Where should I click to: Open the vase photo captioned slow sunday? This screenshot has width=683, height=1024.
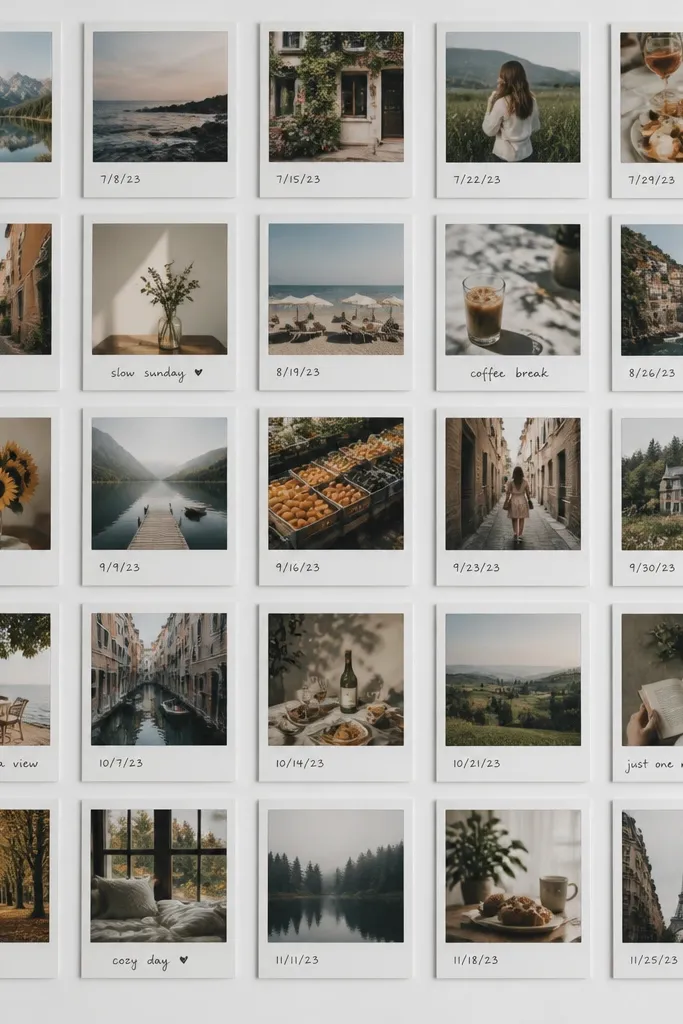159,289
